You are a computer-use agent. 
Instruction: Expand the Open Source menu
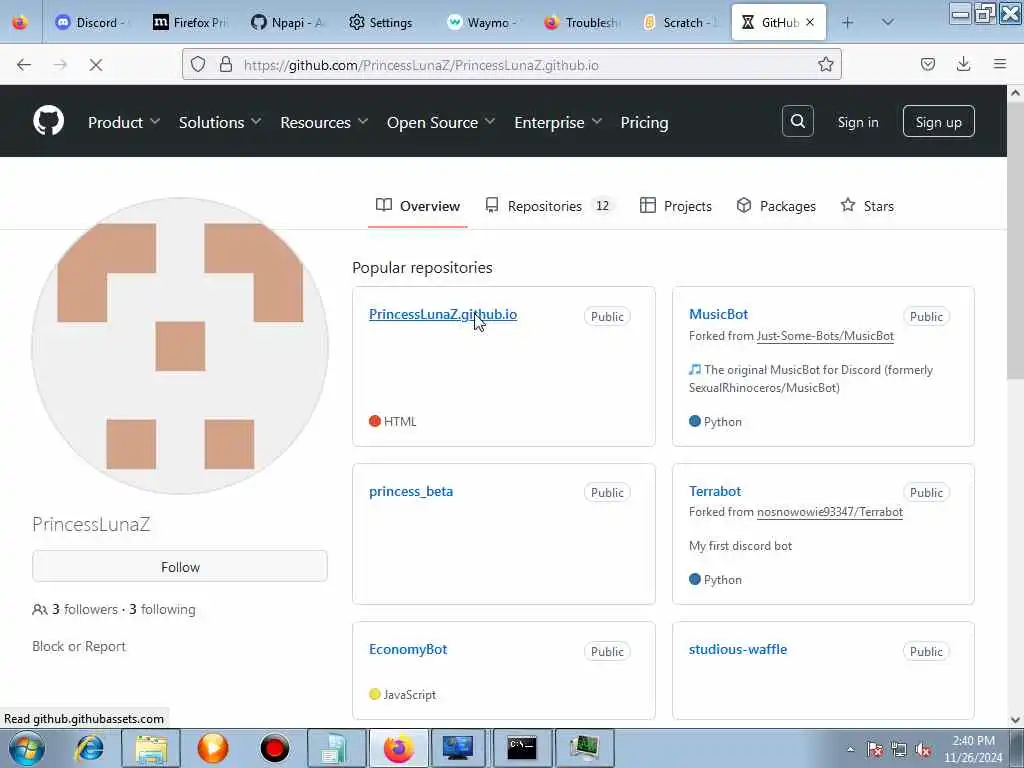coord(441,122)
